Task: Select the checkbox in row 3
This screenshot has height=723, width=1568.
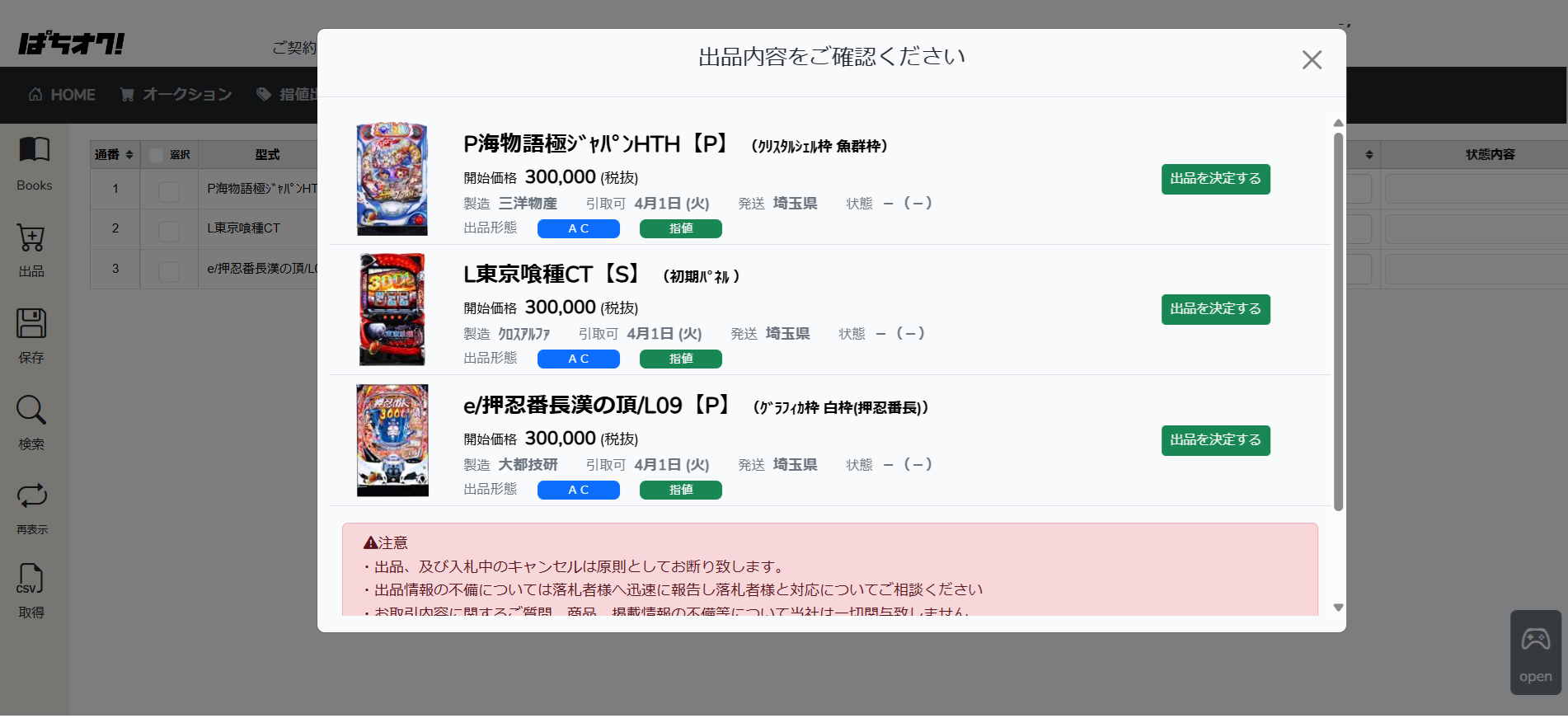Action: point(169,270)
